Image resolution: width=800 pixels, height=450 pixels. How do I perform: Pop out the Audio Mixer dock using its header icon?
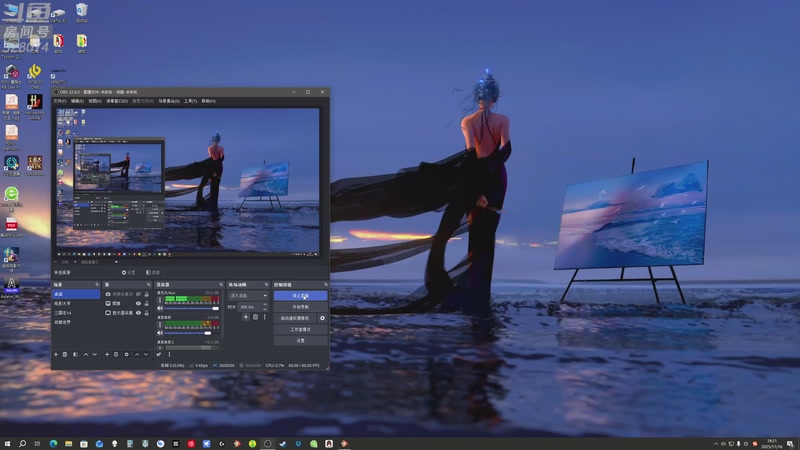coord(221,285)
